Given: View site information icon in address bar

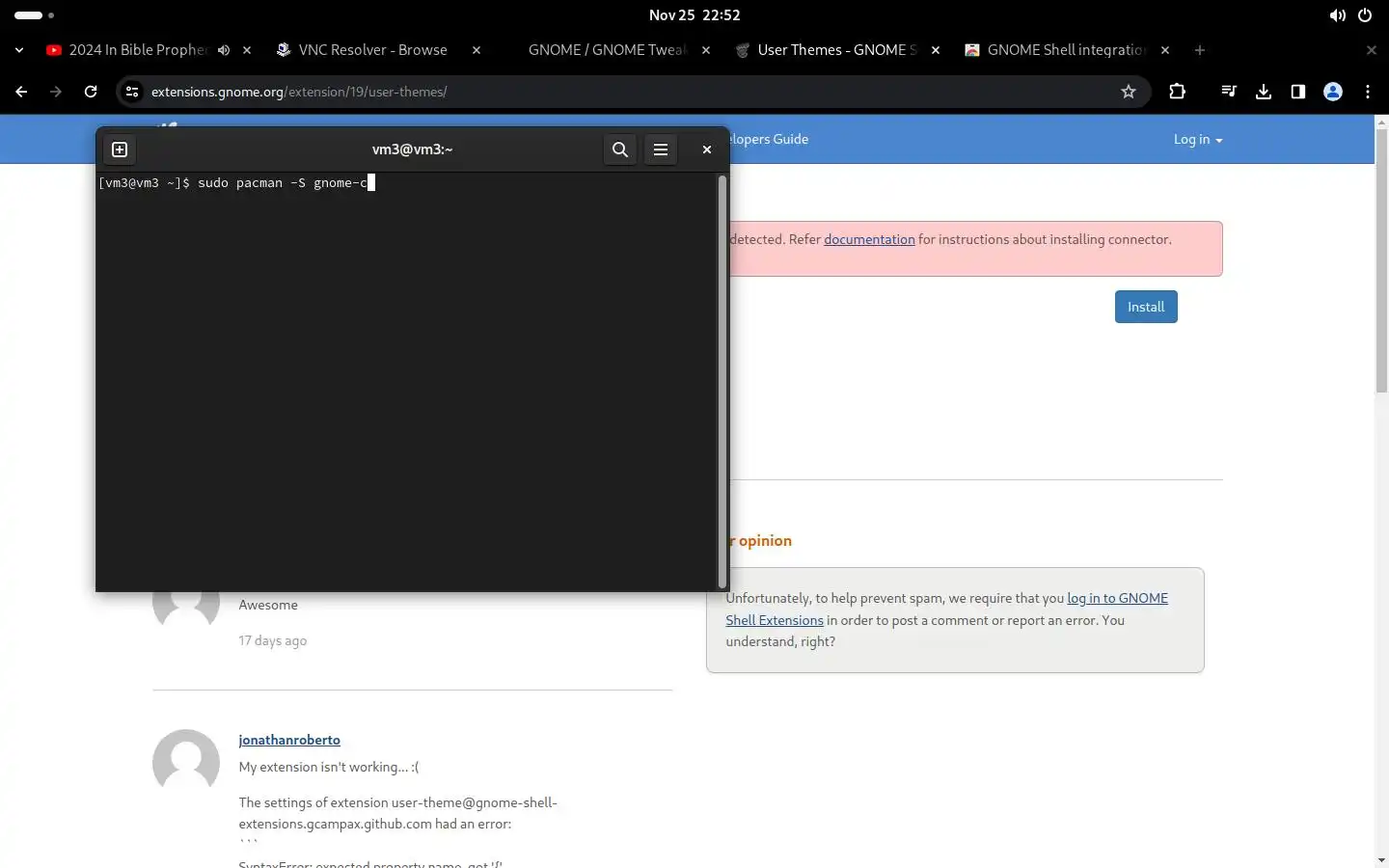Looking at the screenshot, I should pos(133,92).
